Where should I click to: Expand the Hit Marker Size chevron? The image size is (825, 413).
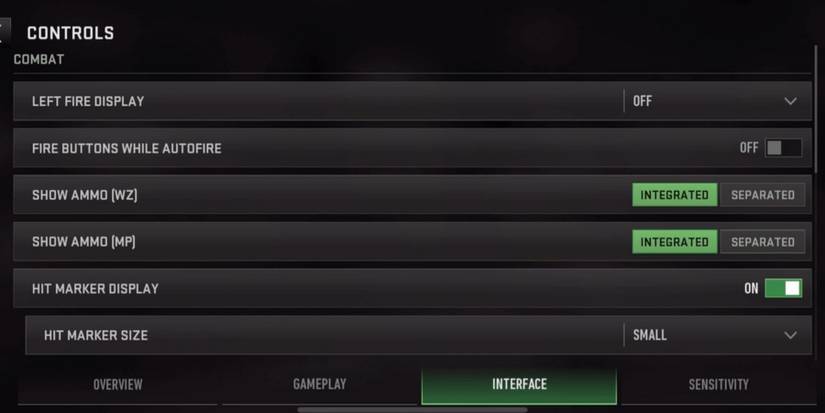tap(790, 335)
